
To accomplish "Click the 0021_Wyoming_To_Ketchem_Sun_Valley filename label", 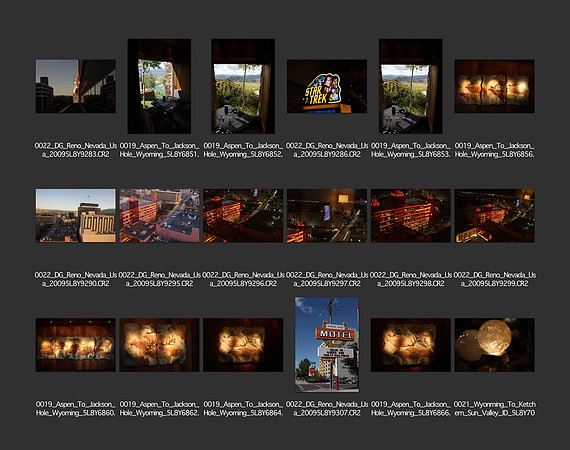I will [494, 409].
